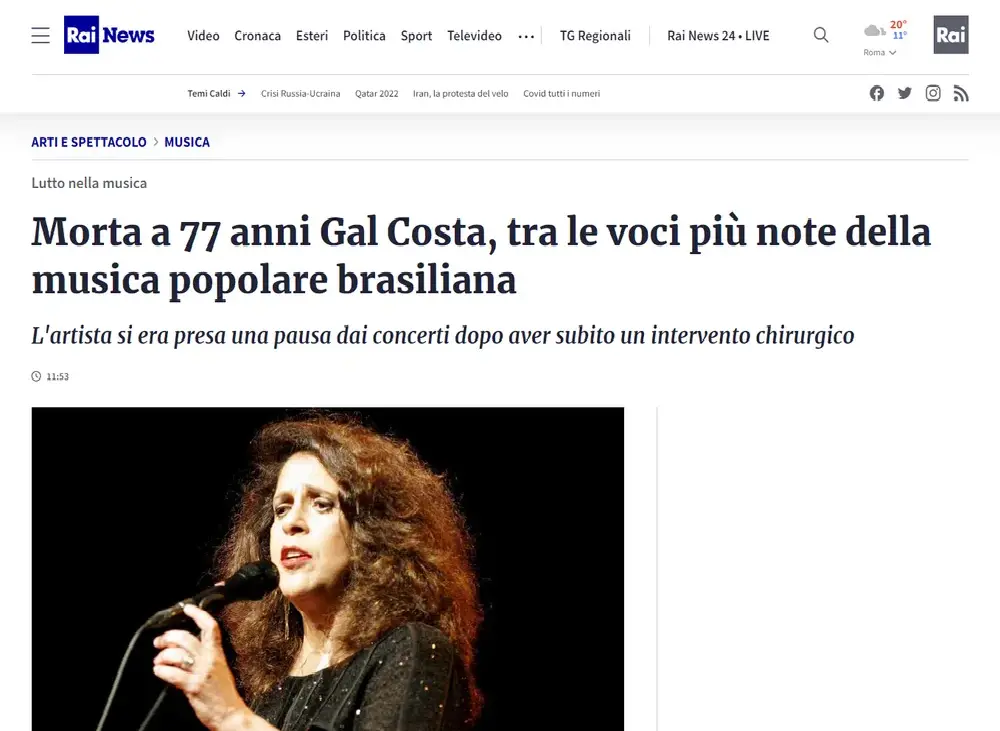Open the Rai News Instagram page
The height and width of the screenshot is (731, 1000).
coord(932,93)
